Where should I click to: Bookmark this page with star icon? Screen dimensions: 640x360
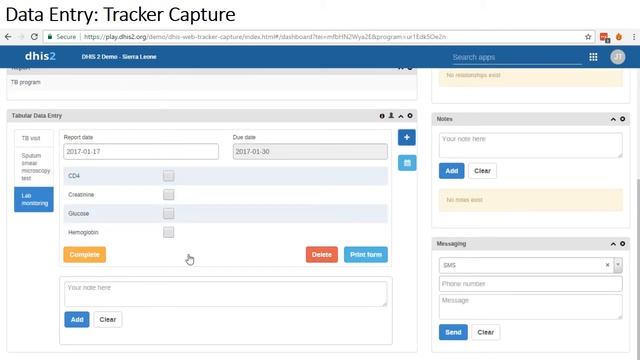[588, 37]
